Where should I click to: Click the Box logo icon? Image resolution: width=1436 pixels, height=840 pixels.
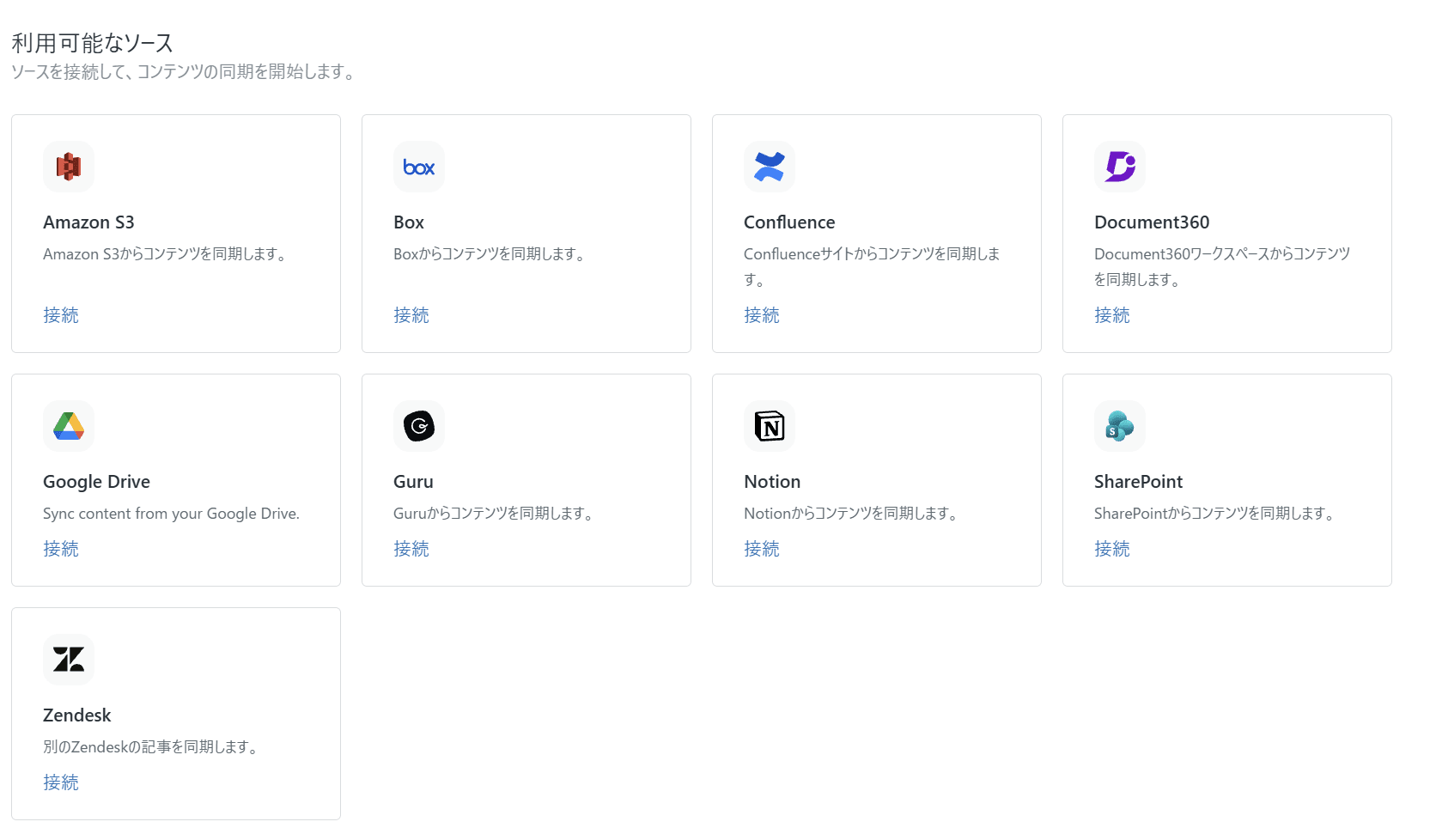click(x=419, y=167)
